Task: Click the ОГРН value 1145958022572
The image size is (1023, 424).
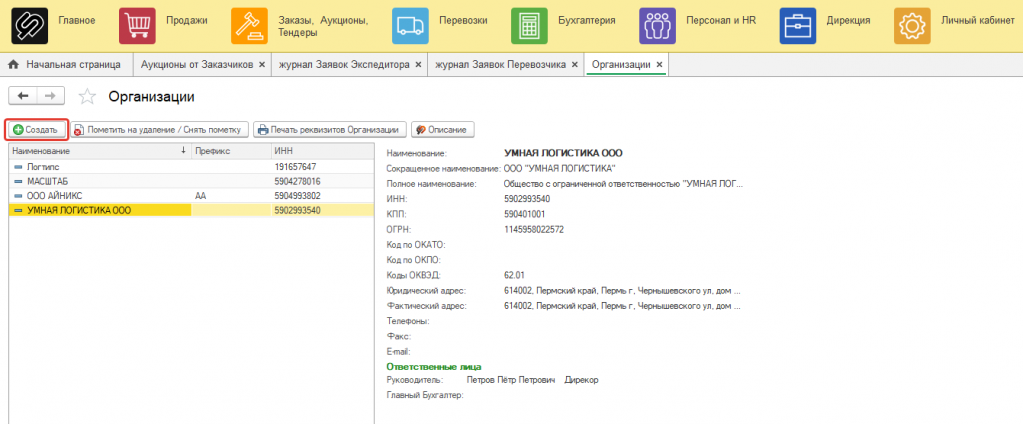Action: (x=534, y=229)
